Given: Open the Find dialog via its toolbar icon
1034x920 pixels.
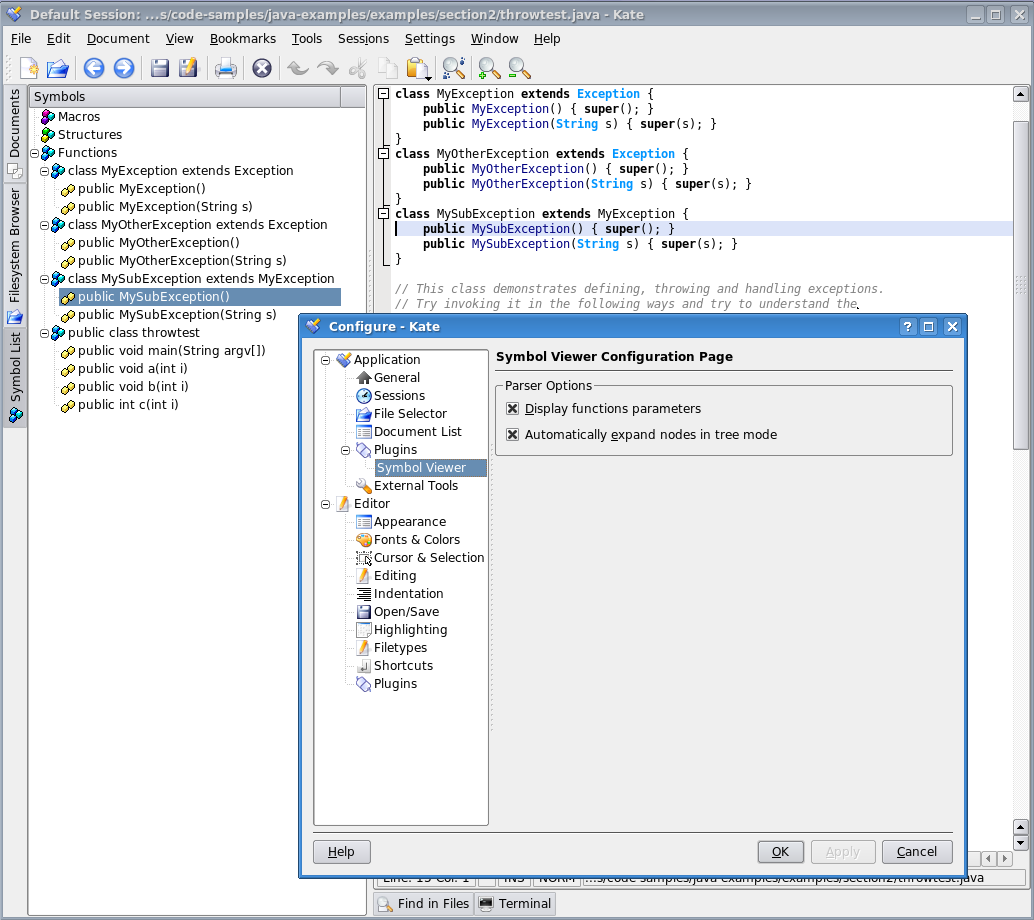Looking at the screenshot, I should [x=455, y=68].
